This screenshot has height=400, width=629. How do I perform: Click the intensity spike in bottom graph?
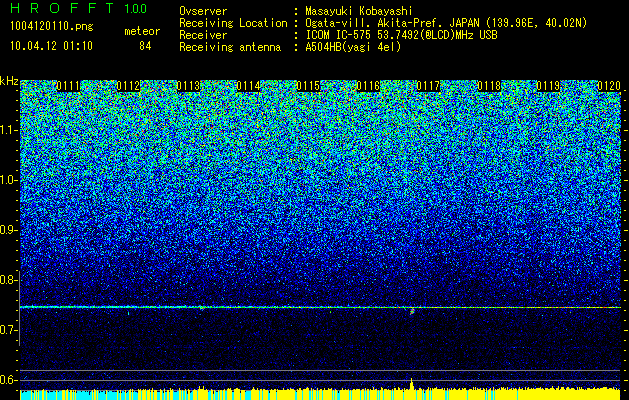pos(412,384)
